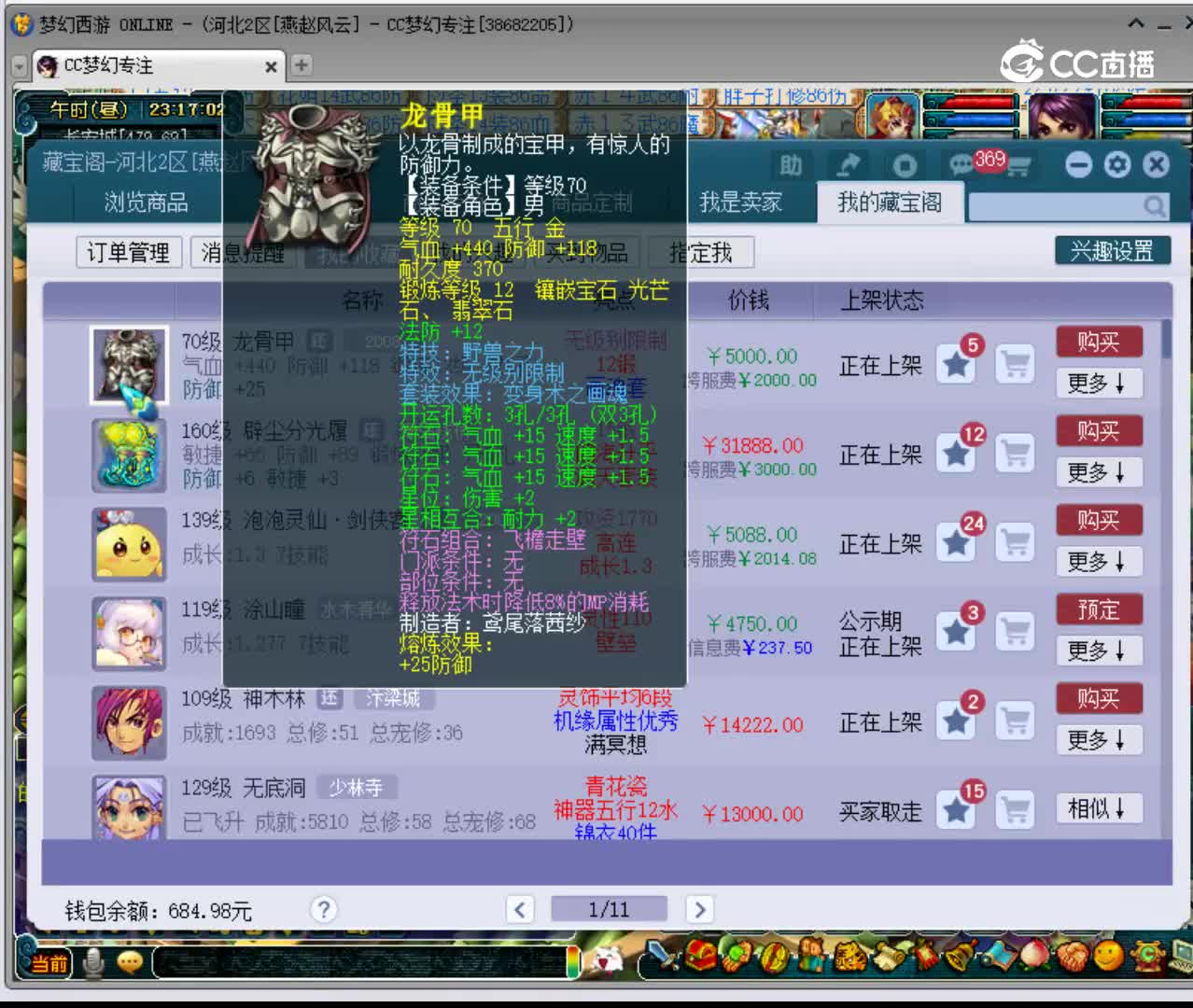Image resolution: width=1193 pixels, height=1008 pixels.
Task: Add ¥5088 泡泡灵仙 pet to cart
Action: pyautogui.click(x=1016, y=543)
